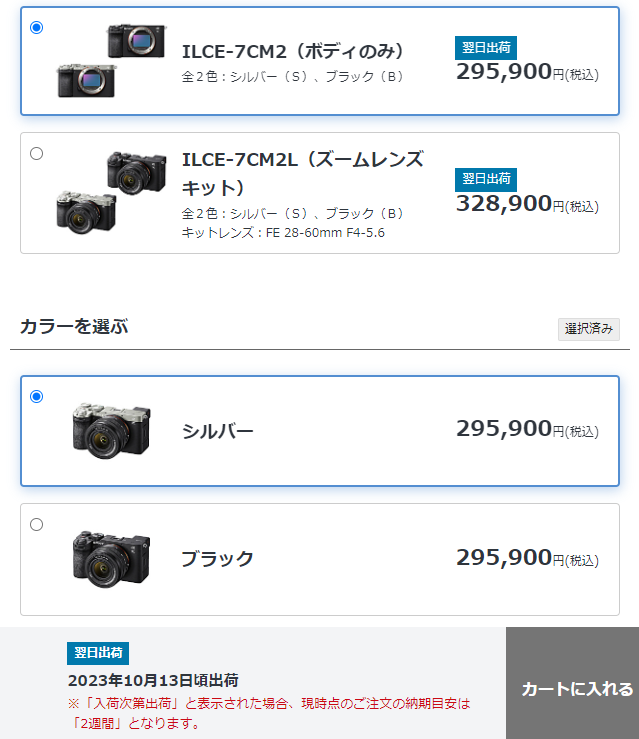
Task: Click the silver camera image in color section
Action: (x=111, y=431)
